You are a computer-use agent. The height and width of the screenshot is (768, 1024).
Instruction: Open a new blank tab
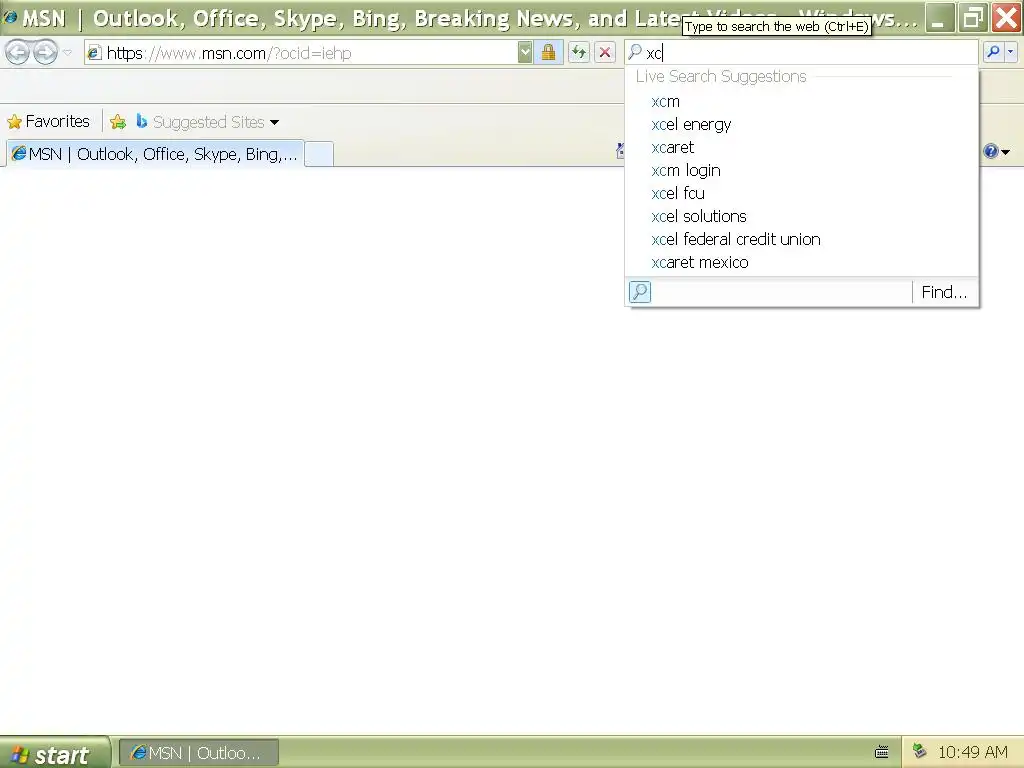[319, 154]
